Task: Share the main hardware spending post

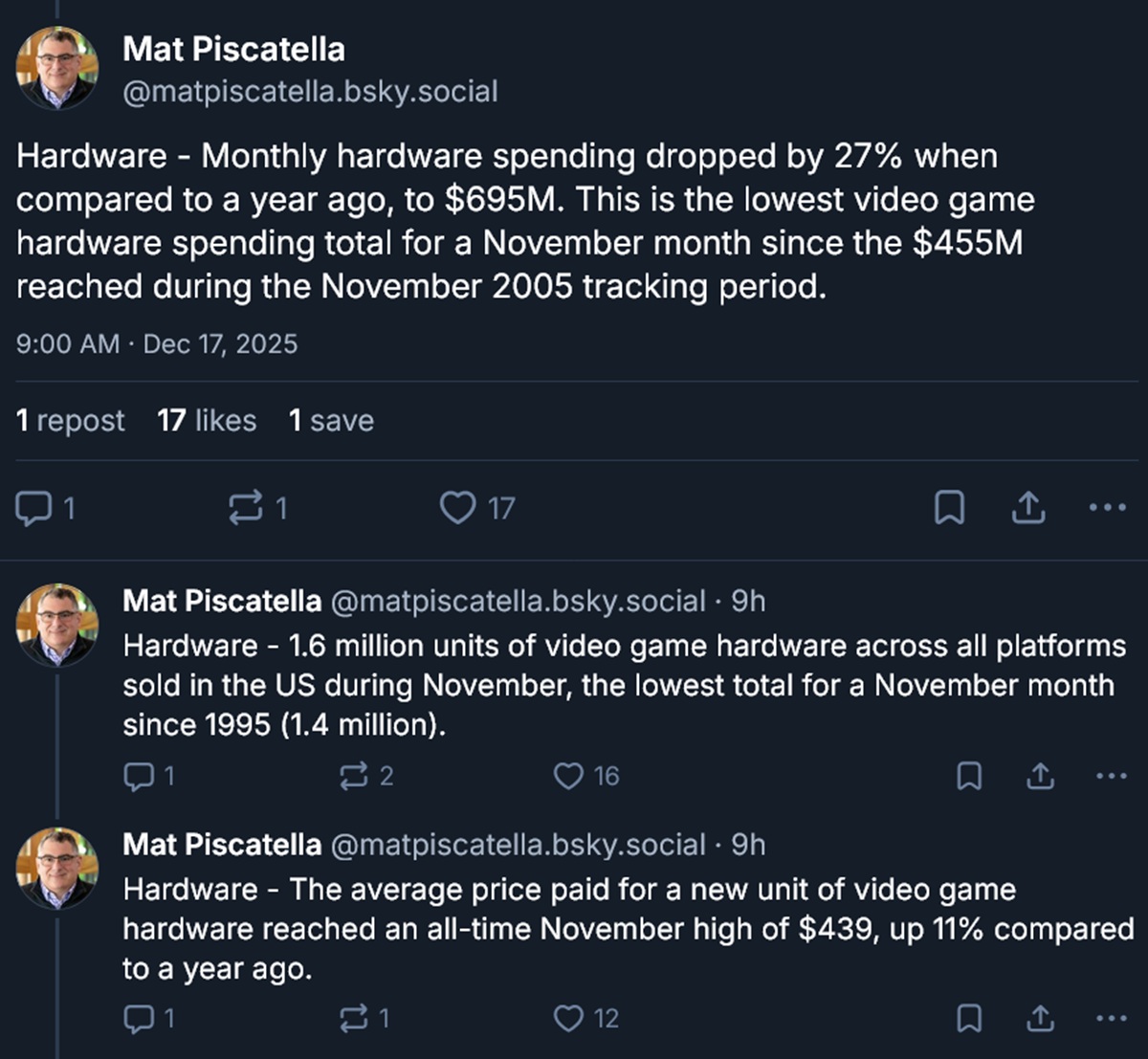Action: pos(1028,508)
